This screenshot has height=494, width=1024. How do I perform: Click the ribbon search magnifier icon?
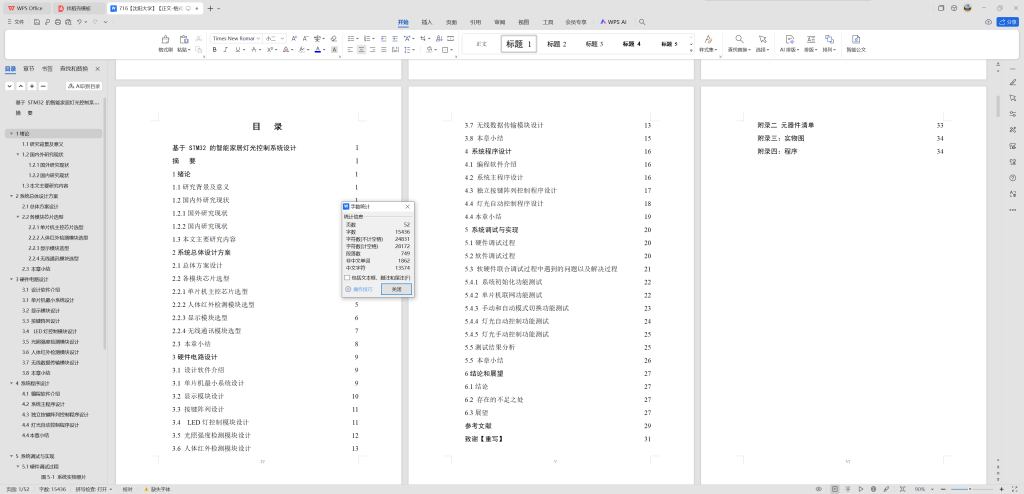click(x=642, y=22)
